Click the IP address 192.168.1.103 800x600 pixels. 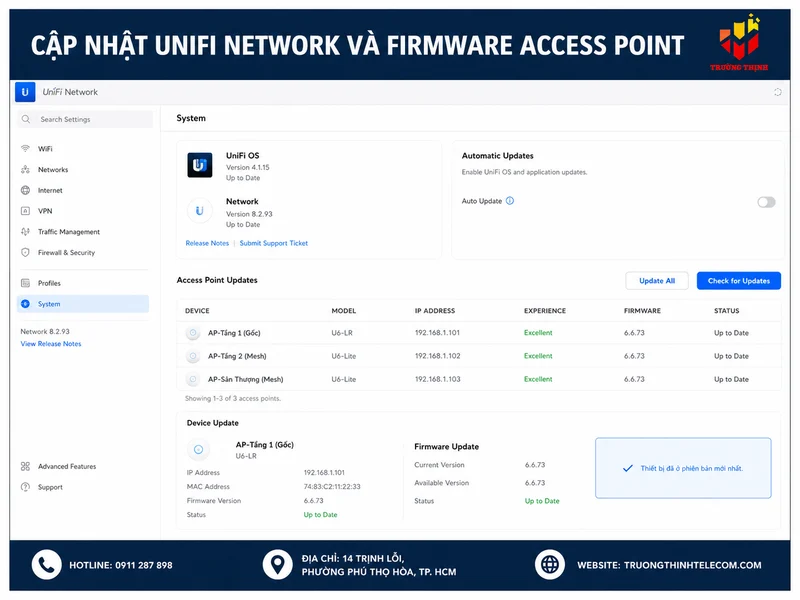pos(437,379)
